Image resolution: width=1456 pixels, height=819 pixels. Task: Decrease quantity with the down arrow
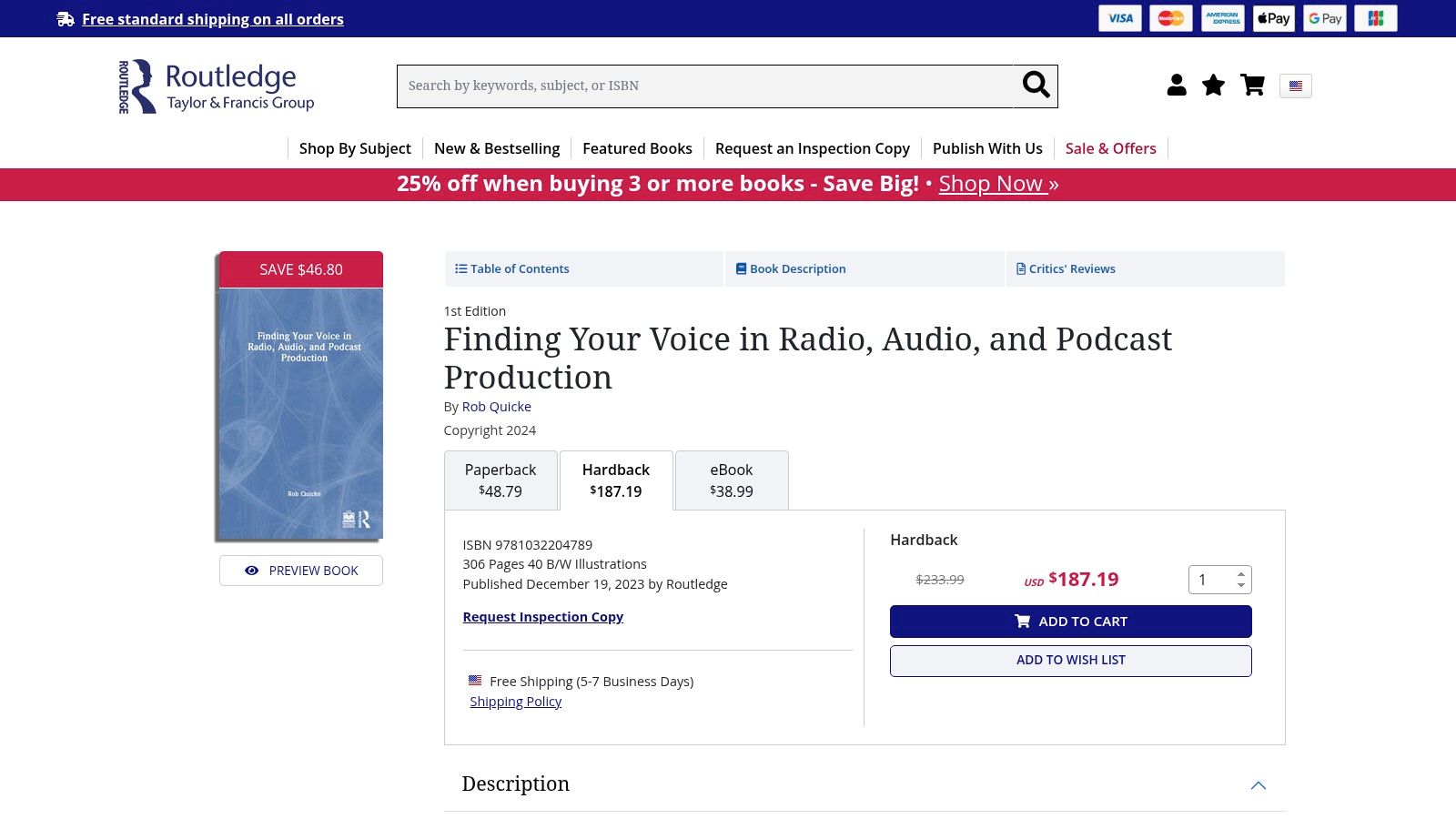[x=1241, y=585]
